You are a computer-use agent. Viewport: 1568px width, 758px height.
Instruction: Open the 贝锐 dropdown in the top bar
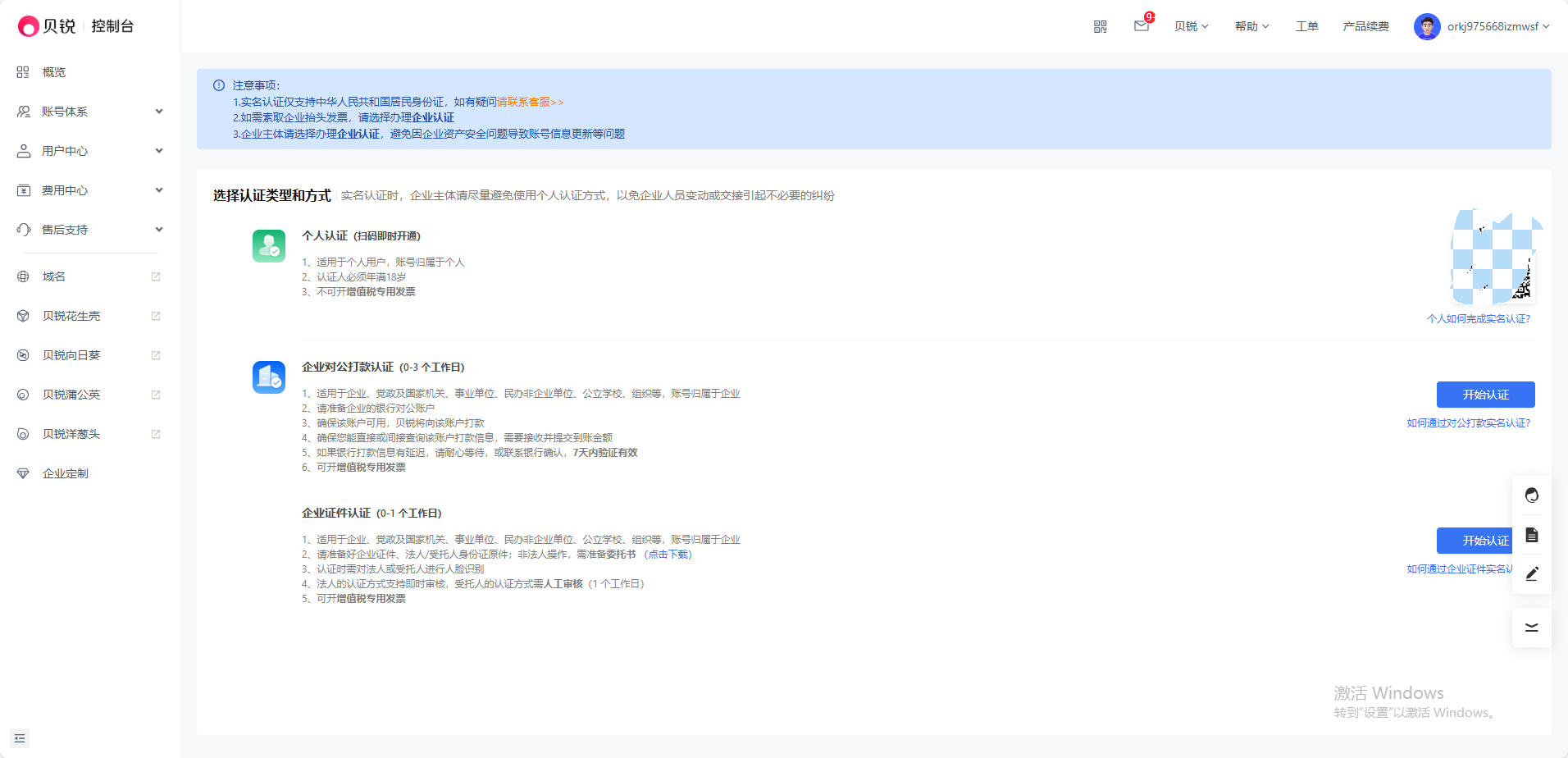coord(1192,26)
